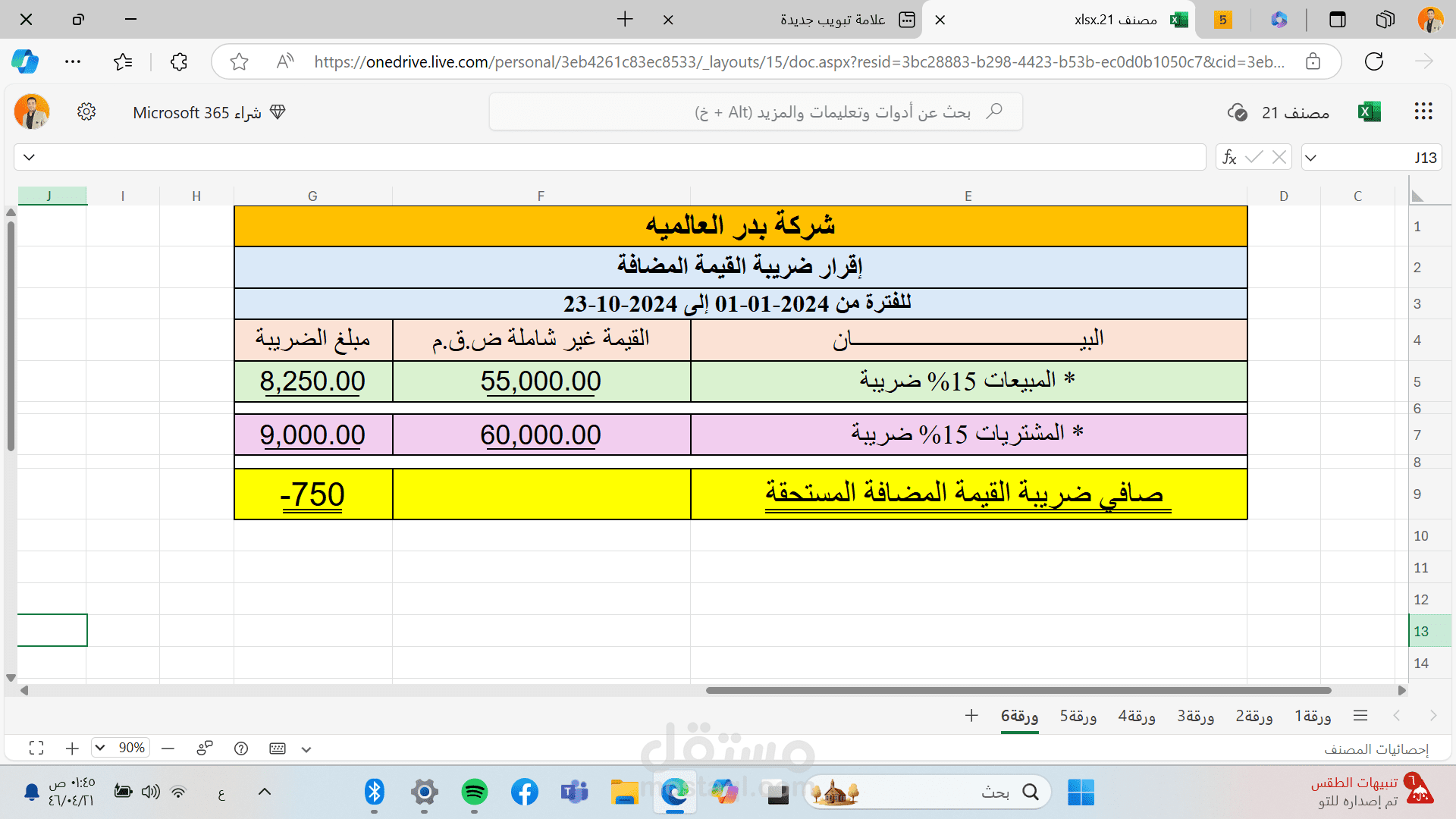Click the insert function fx icon
Image resolution: width=1456 pixels, height=819 pixels.
tap(1229, 157)
